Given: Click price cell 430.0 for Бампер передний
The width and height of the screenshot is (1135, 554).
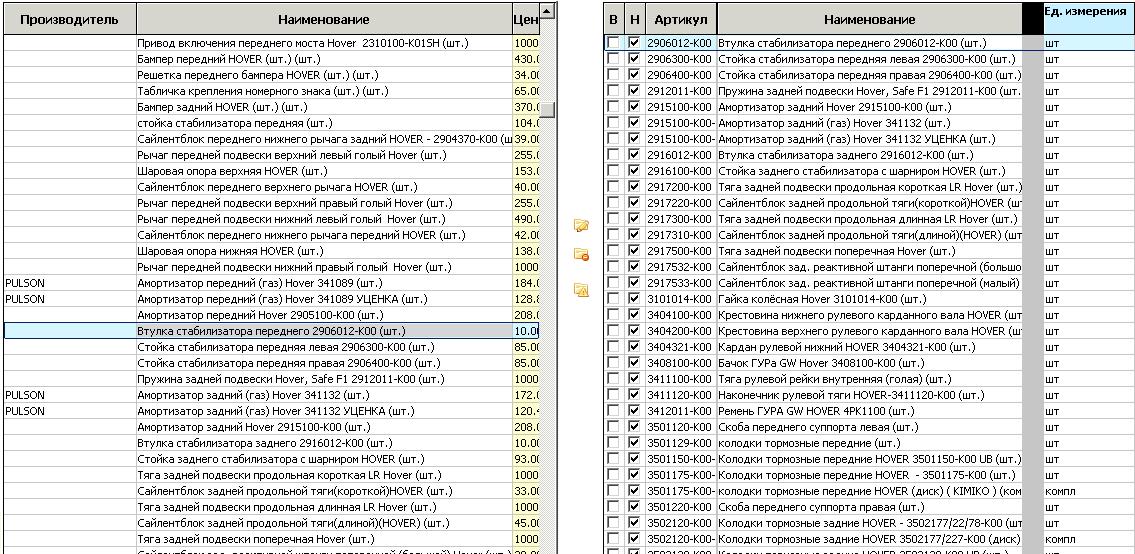Looking at the screenshot, I should 526,59.
